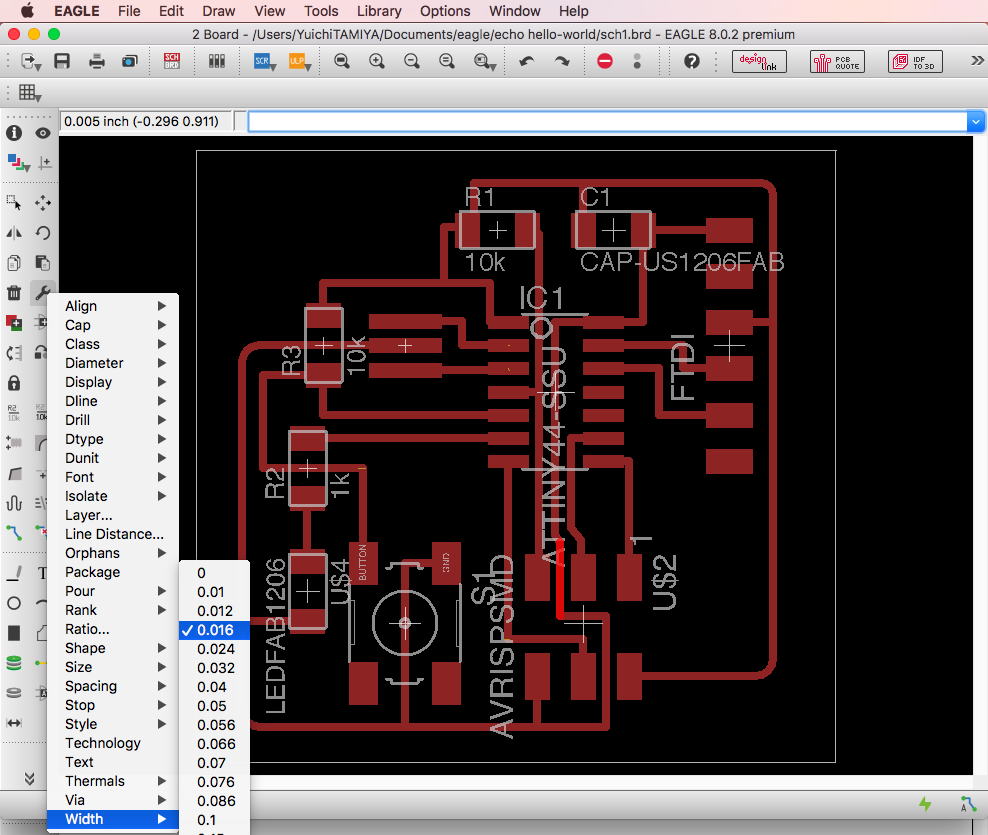Zoom in on the board view

point(377,61)
